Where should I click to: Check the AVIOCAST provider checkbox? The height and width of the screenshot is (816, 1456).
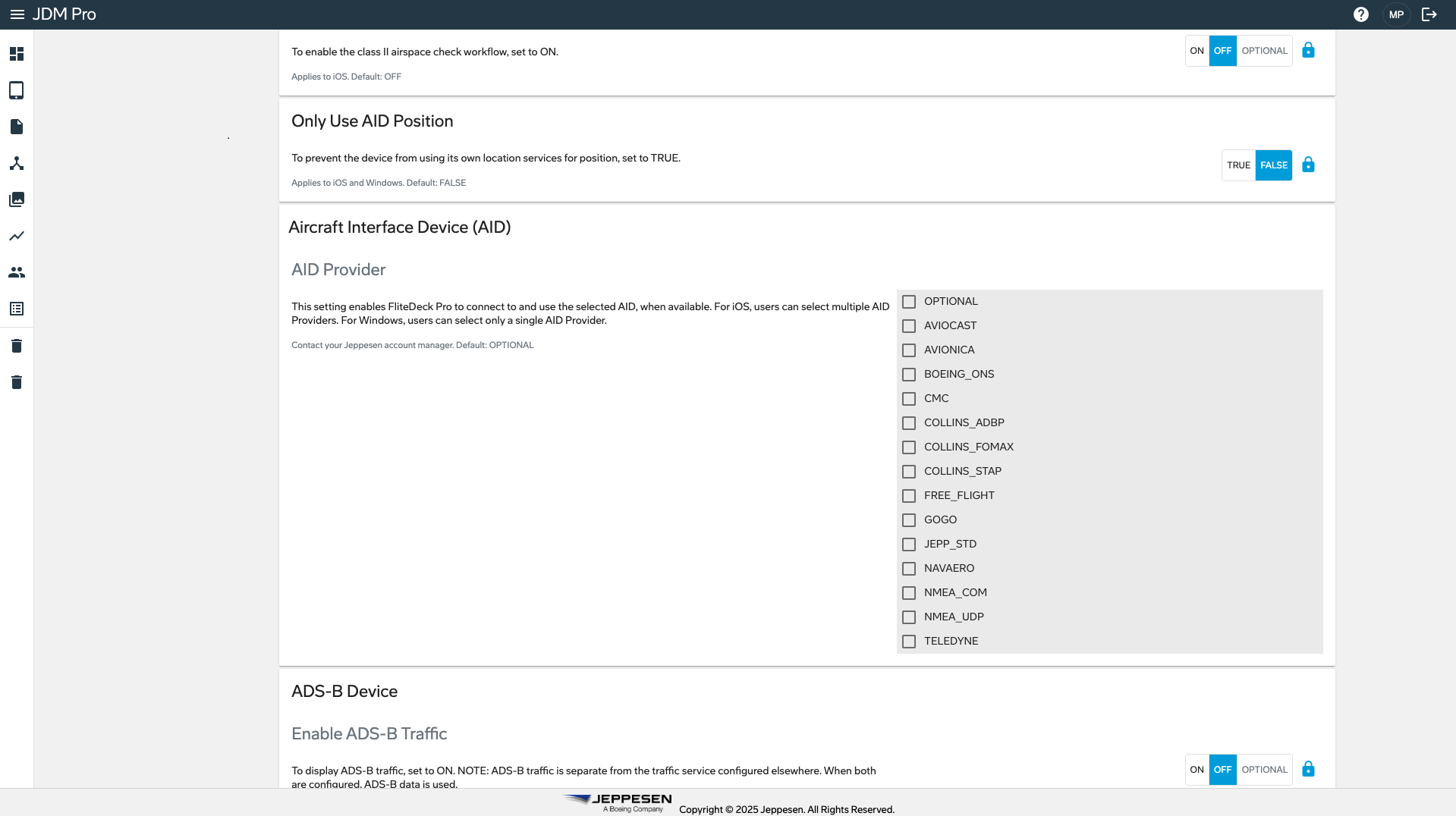click(x=909, y=326)
